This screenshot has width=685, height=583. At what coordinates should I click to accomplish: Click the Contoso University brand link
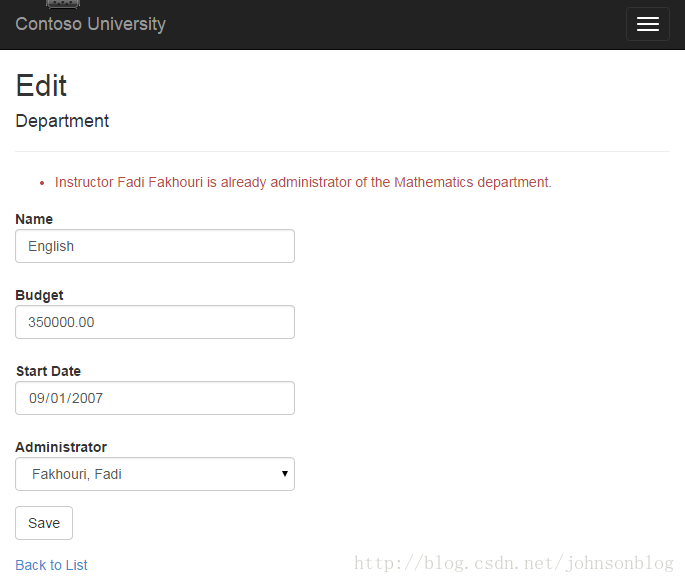point(91,24)
